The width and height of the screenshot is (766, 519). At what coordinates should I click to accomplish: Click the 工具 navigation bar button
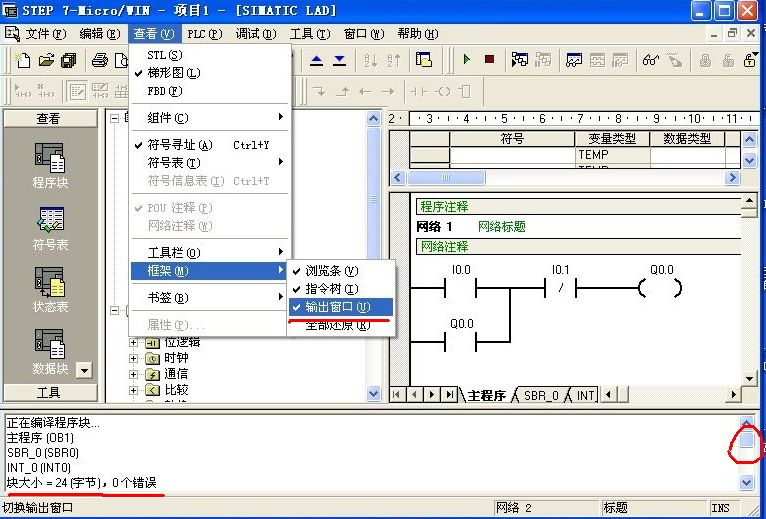(50, 392)
